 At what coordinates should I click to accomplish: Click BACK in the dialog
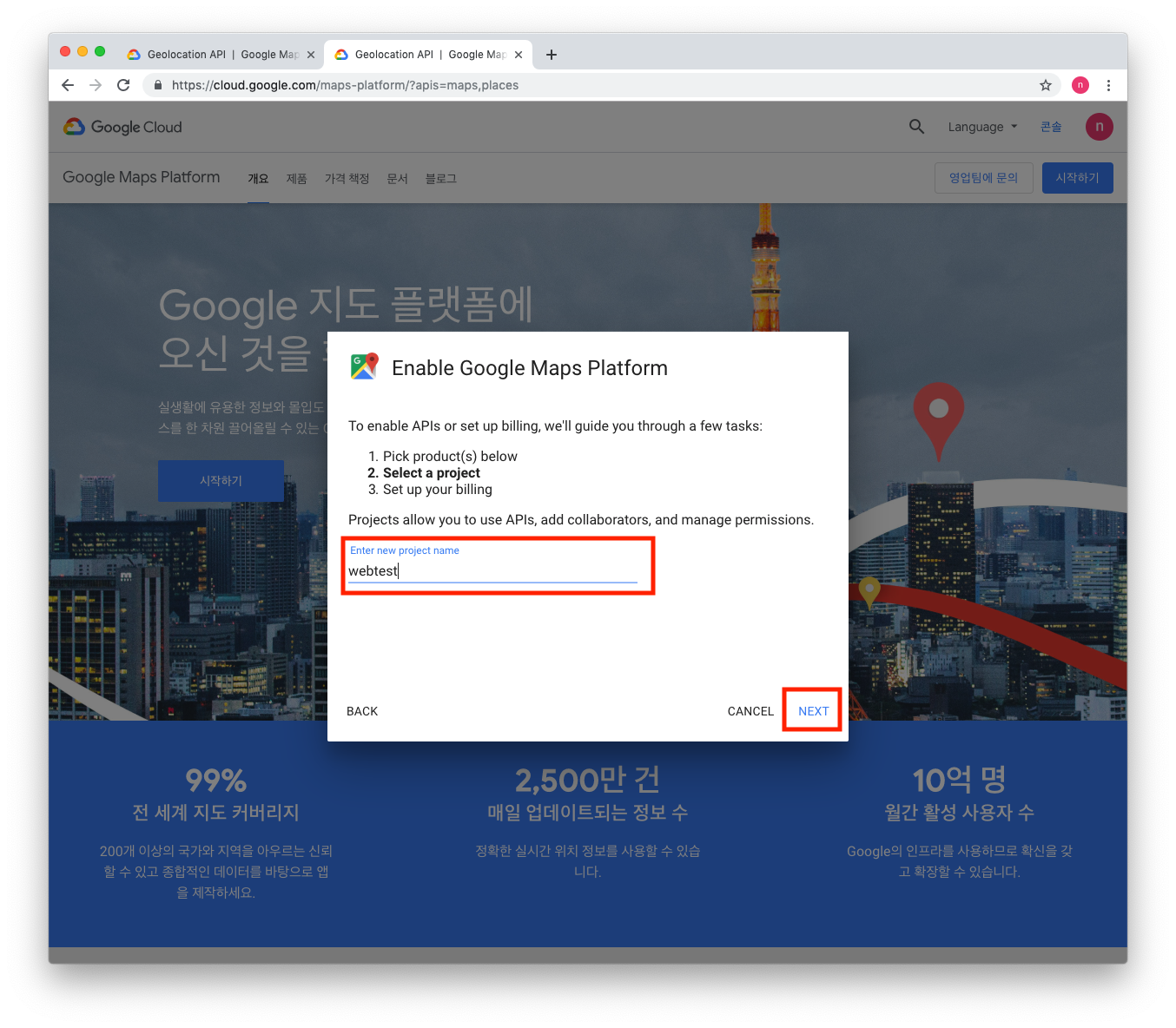tap(362, 711)
